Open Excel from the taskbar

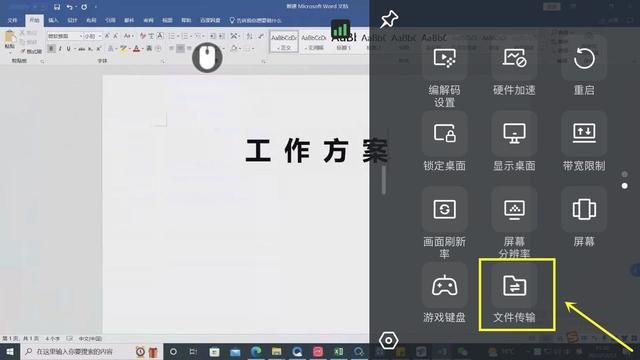point(338,351)
